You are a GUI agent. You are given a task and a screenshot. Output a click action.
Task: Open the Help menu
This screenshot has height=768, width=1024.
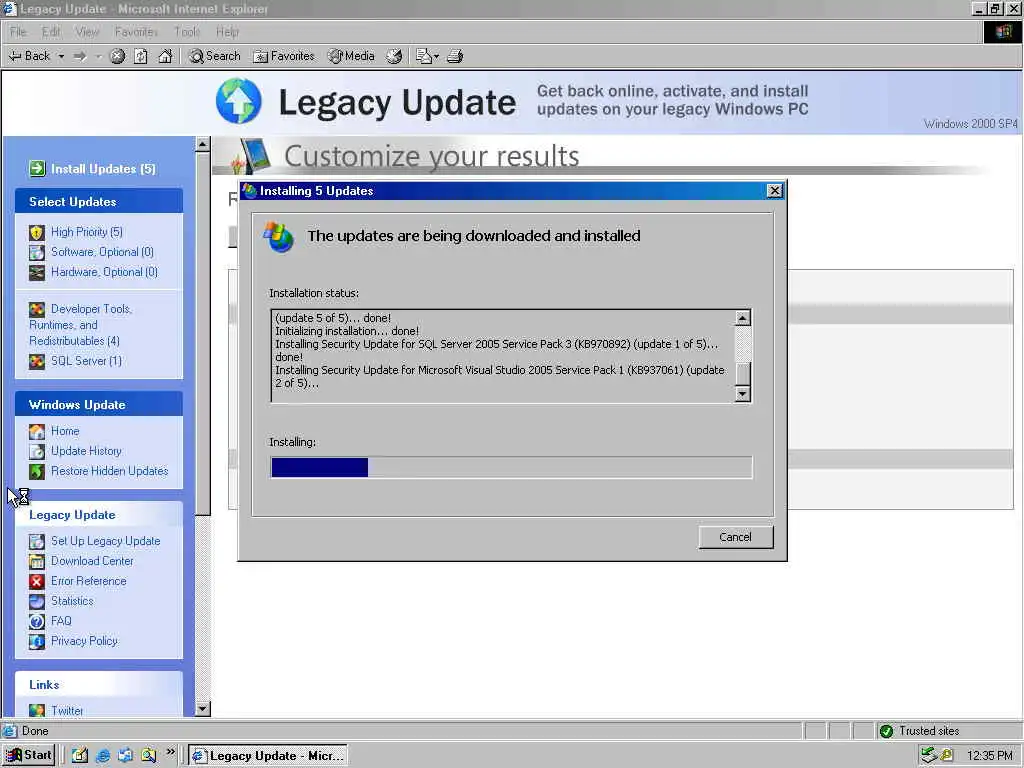point(227,31)
